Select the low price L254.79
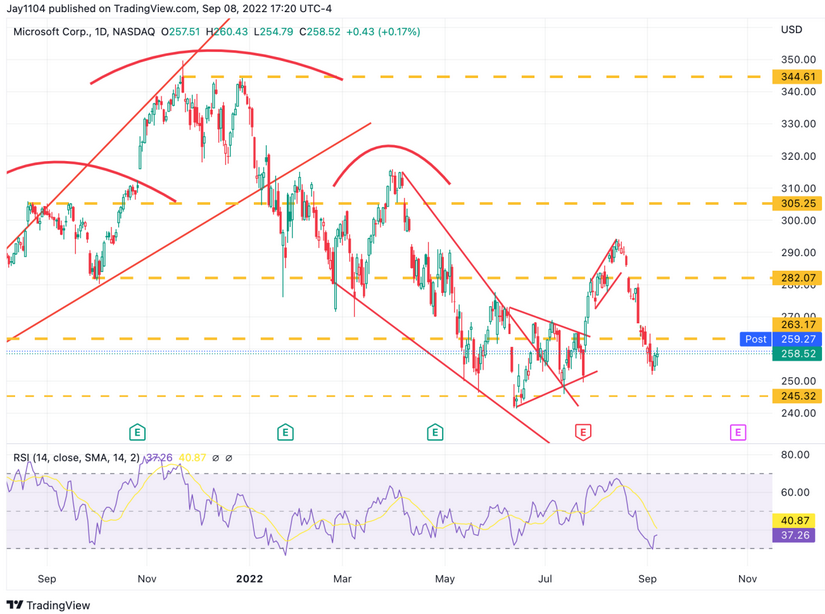 (x=274, y=32)
